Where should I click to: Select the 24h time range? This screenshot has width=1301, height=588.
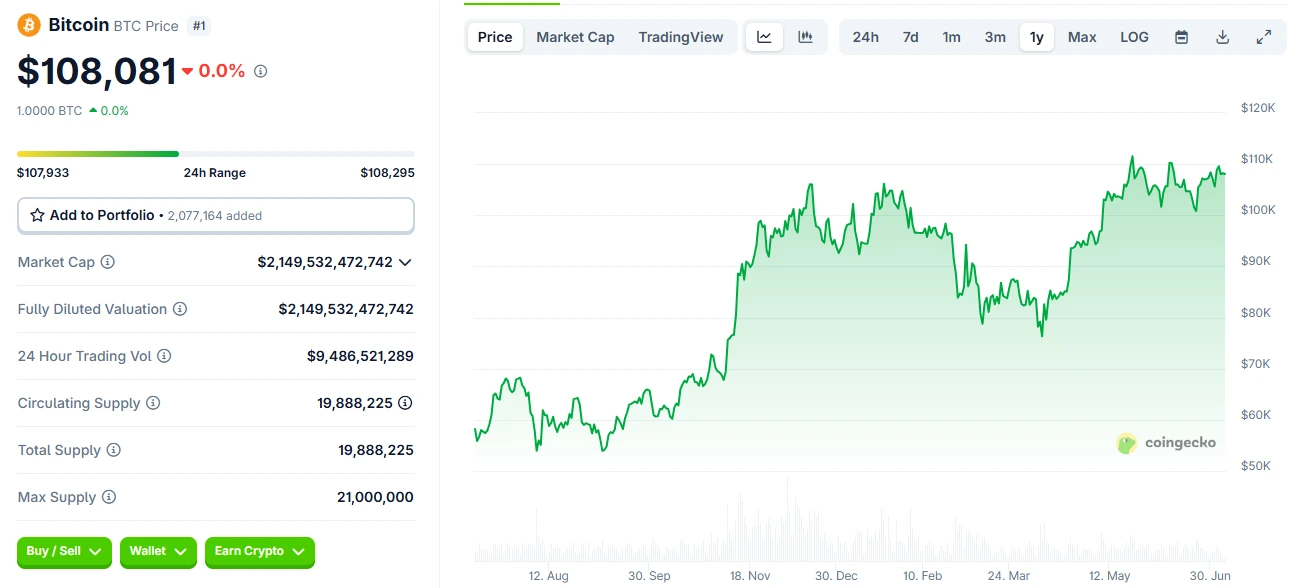(x=866, y=37)
